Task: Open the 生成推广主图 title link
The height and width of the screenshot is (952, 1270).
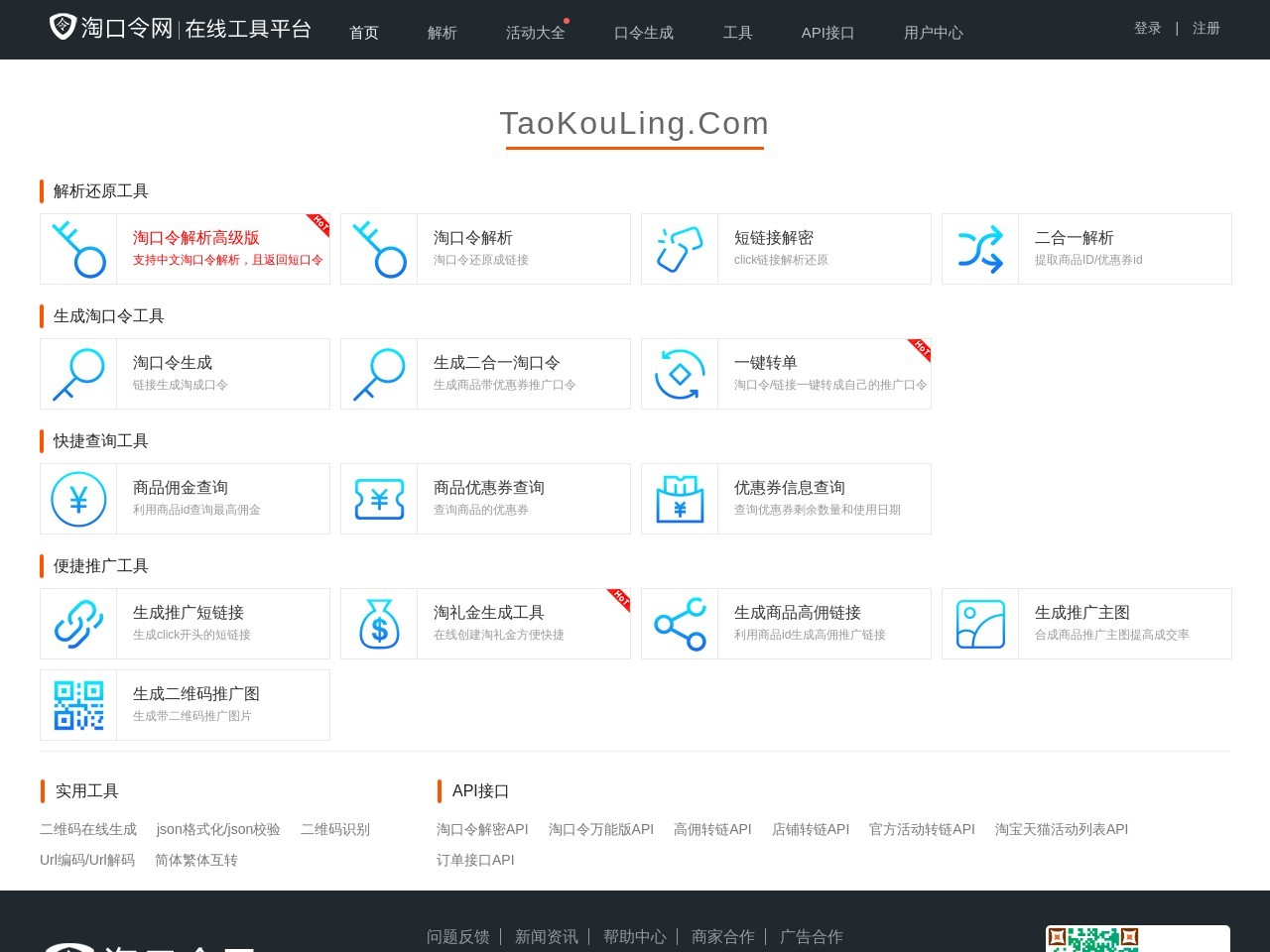Action: 1082,613
